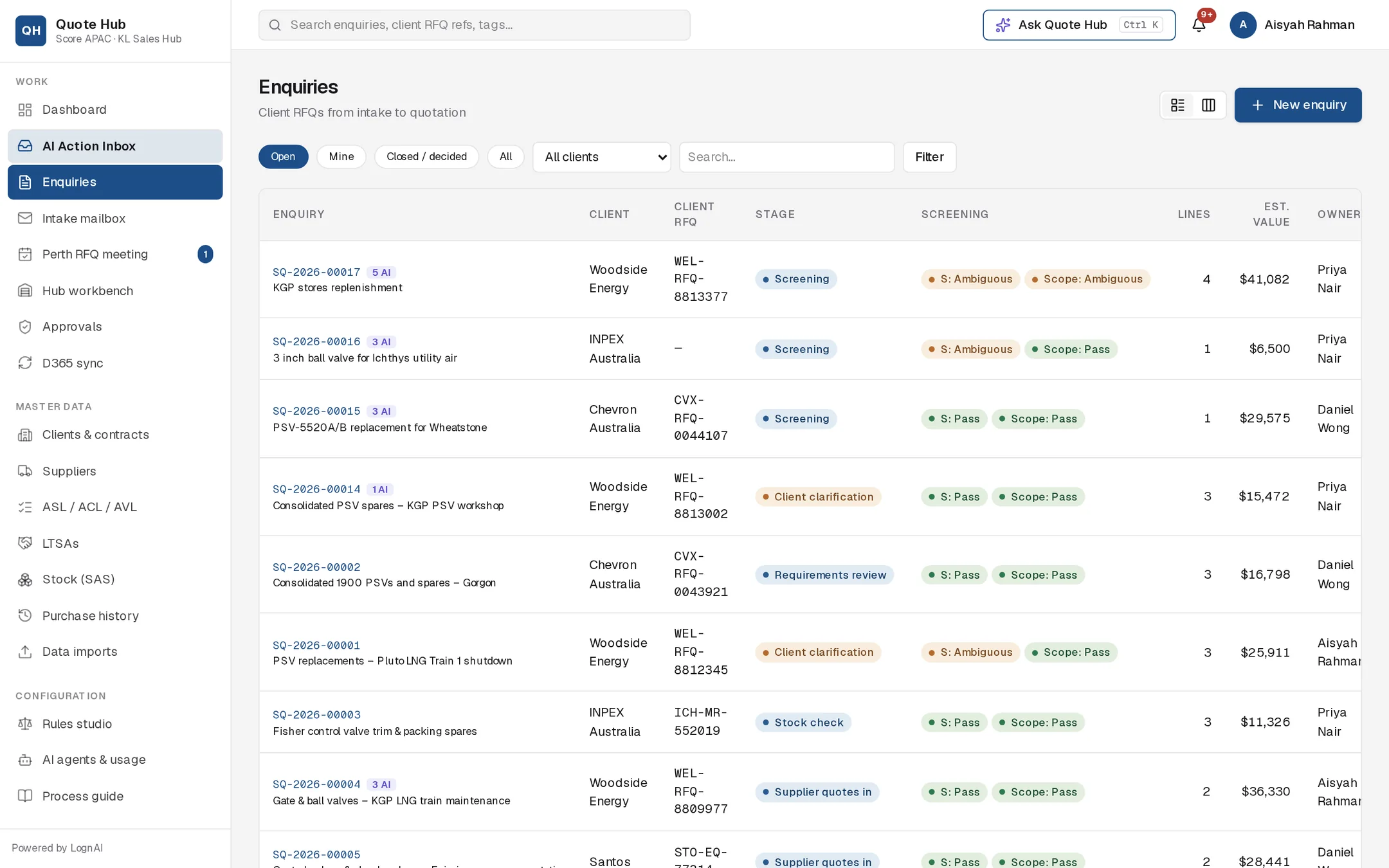Click the Filter button

[929, 158]
